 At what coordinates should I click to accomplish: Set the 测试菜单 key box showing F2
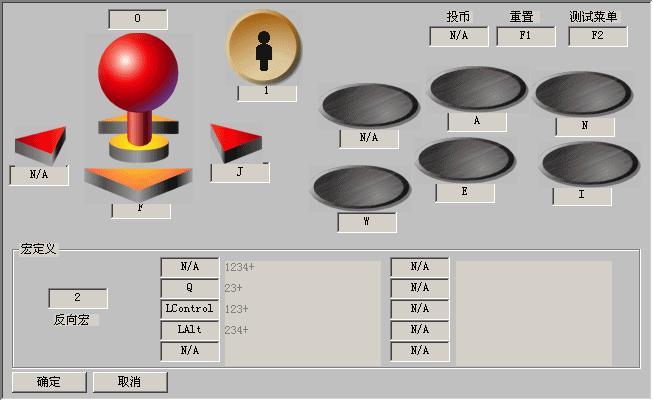[598, 36]
